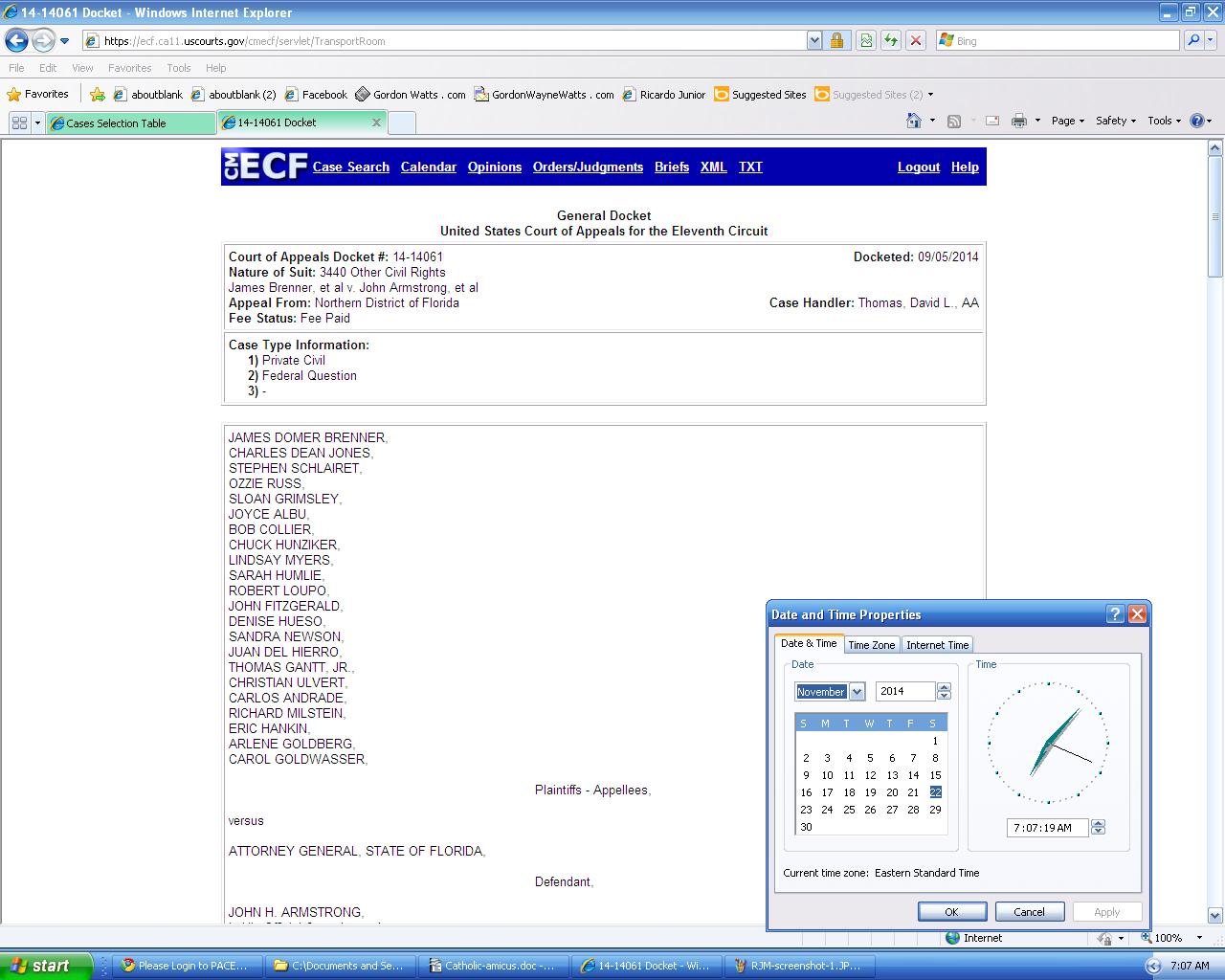
Task: Open the Safety menu dropdown
Action: point(1116,121)
